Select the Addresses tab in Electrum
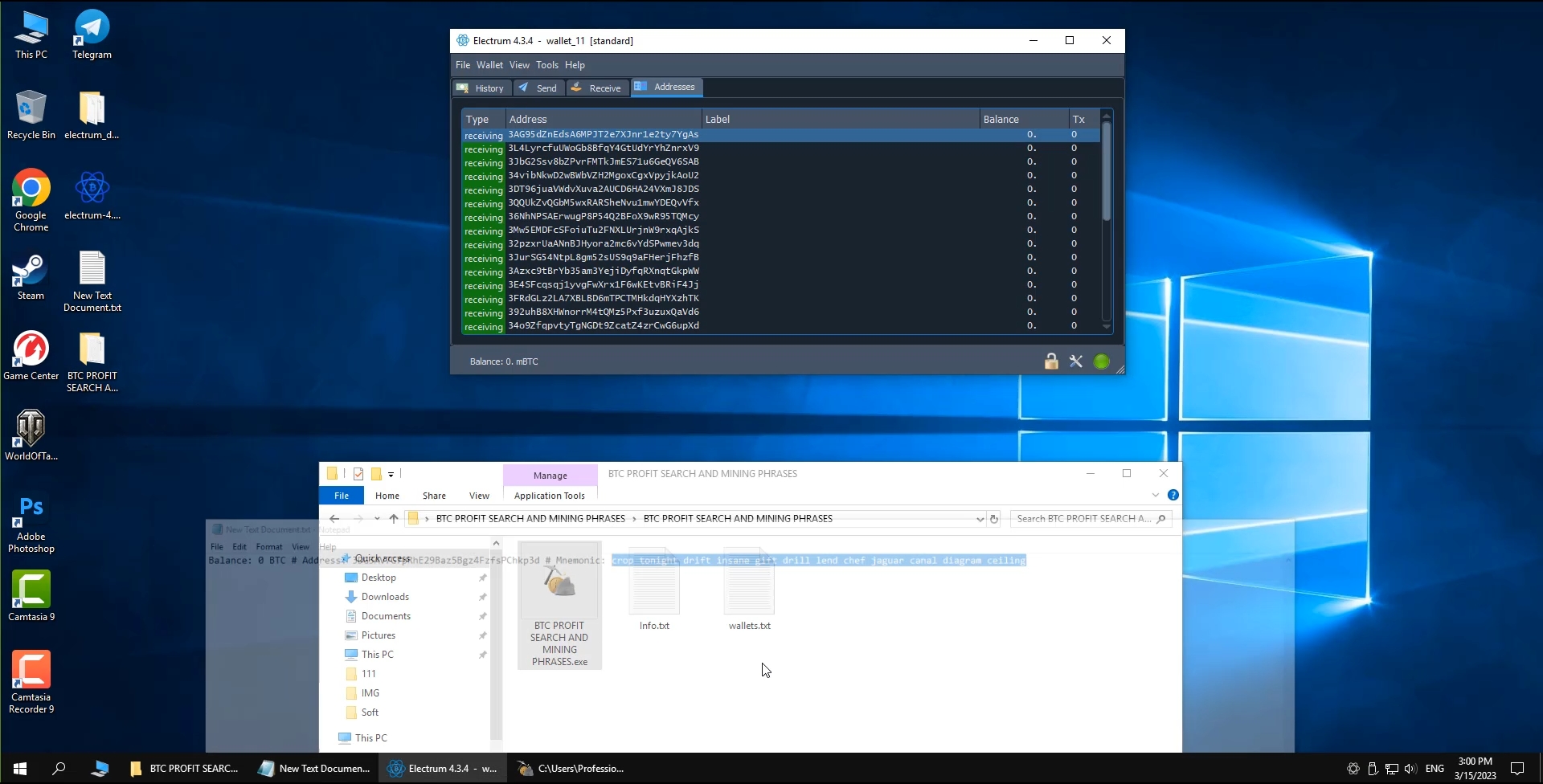The image size is (1543, 784). pyautogui.click(x=666, y=87)
